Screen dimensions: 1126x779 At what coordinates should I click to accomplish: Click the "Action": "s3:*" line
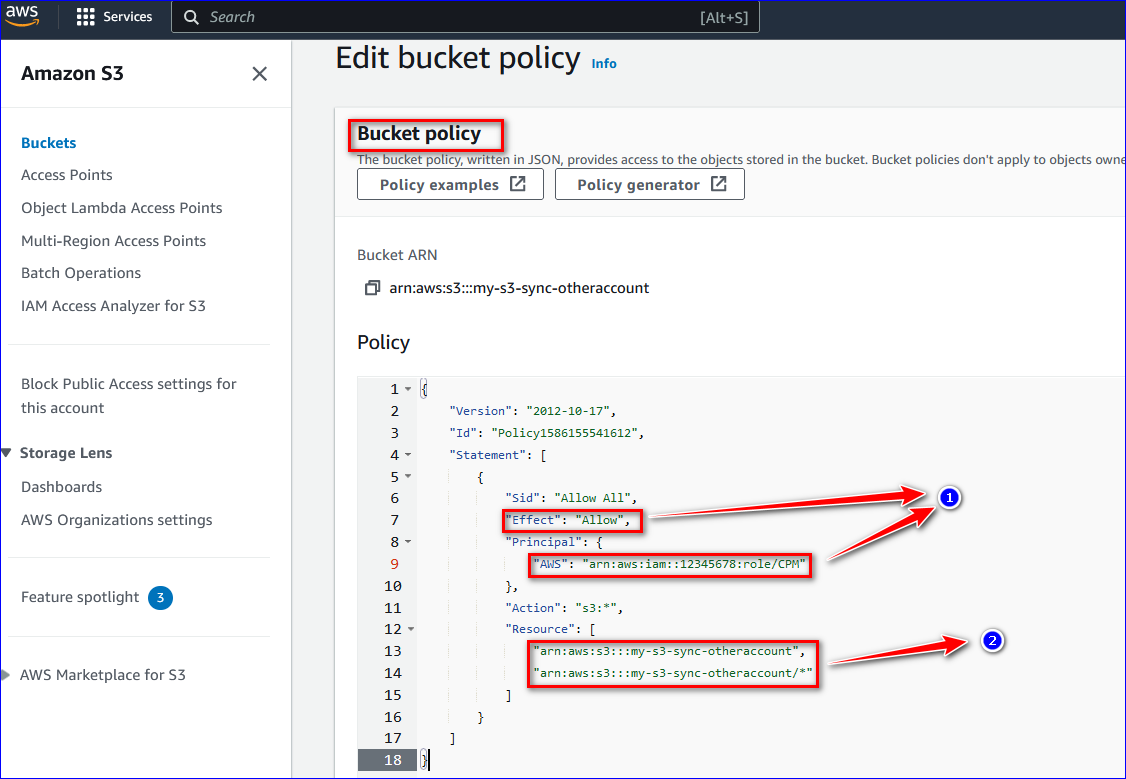(564, 608)
